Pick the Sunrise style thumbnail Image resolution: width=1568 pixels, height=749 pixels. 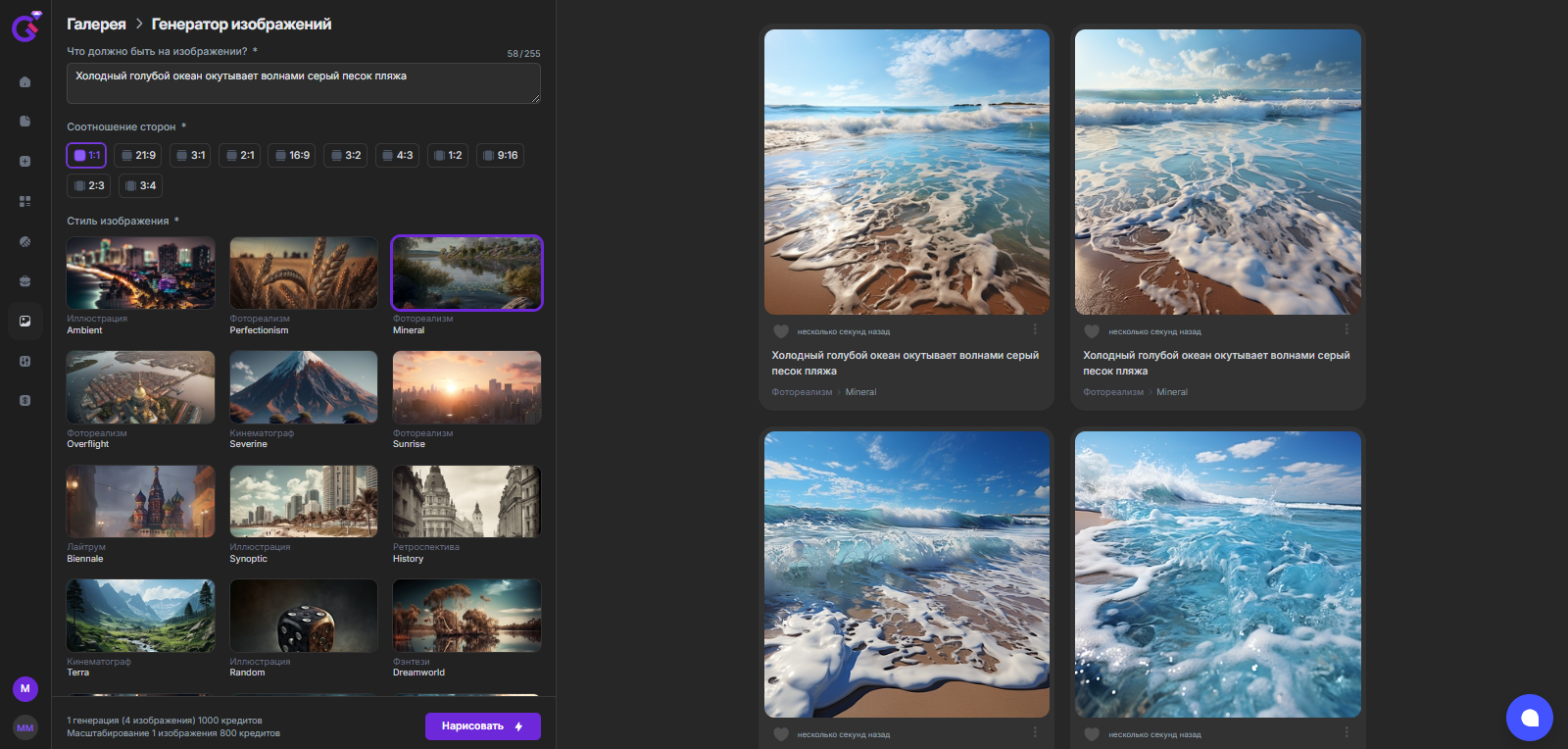pos(466,387)
